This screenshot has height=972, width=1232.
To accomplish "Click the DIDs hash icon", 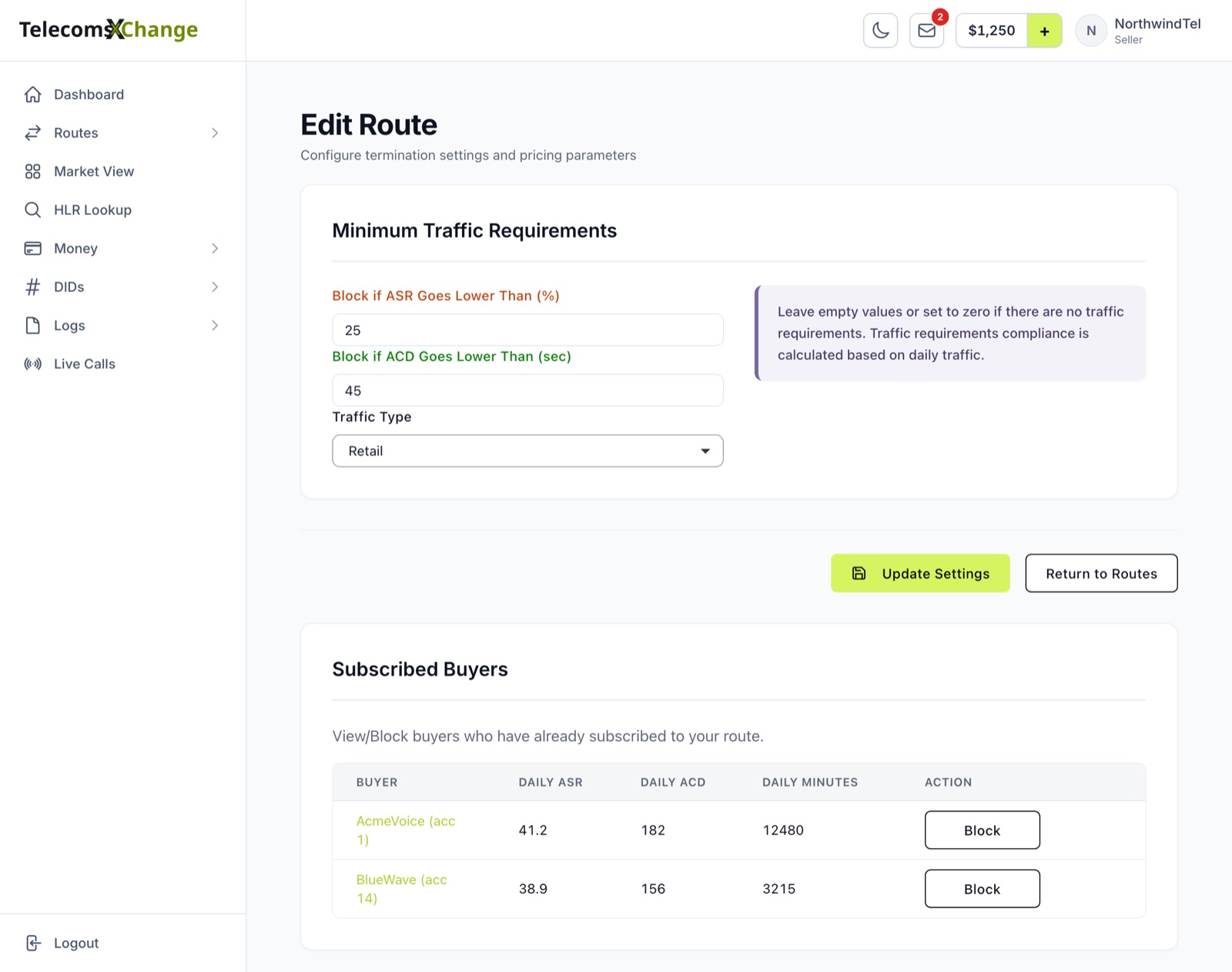I will [32, 287].
